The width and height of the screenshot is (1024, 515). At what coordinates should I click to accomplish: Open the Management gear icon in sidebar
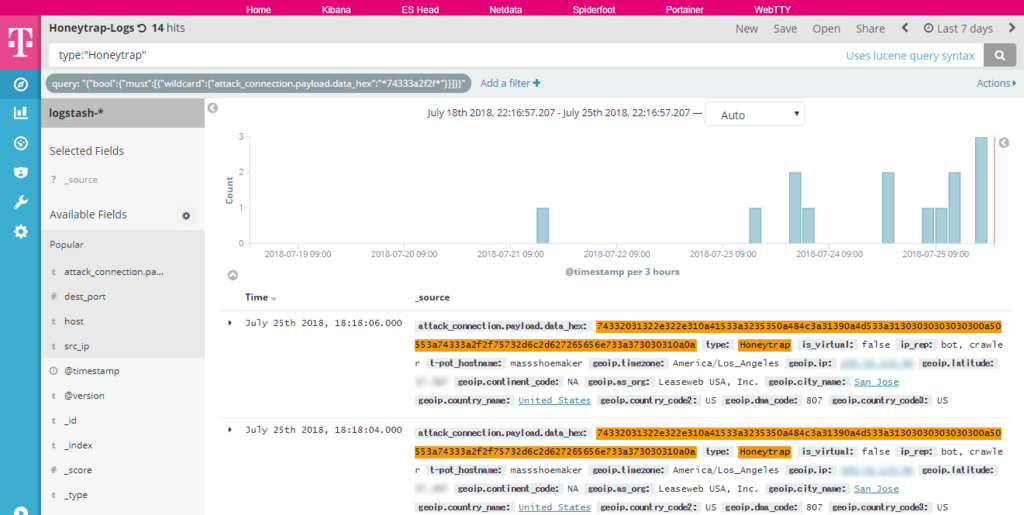[x=20, y=231]
